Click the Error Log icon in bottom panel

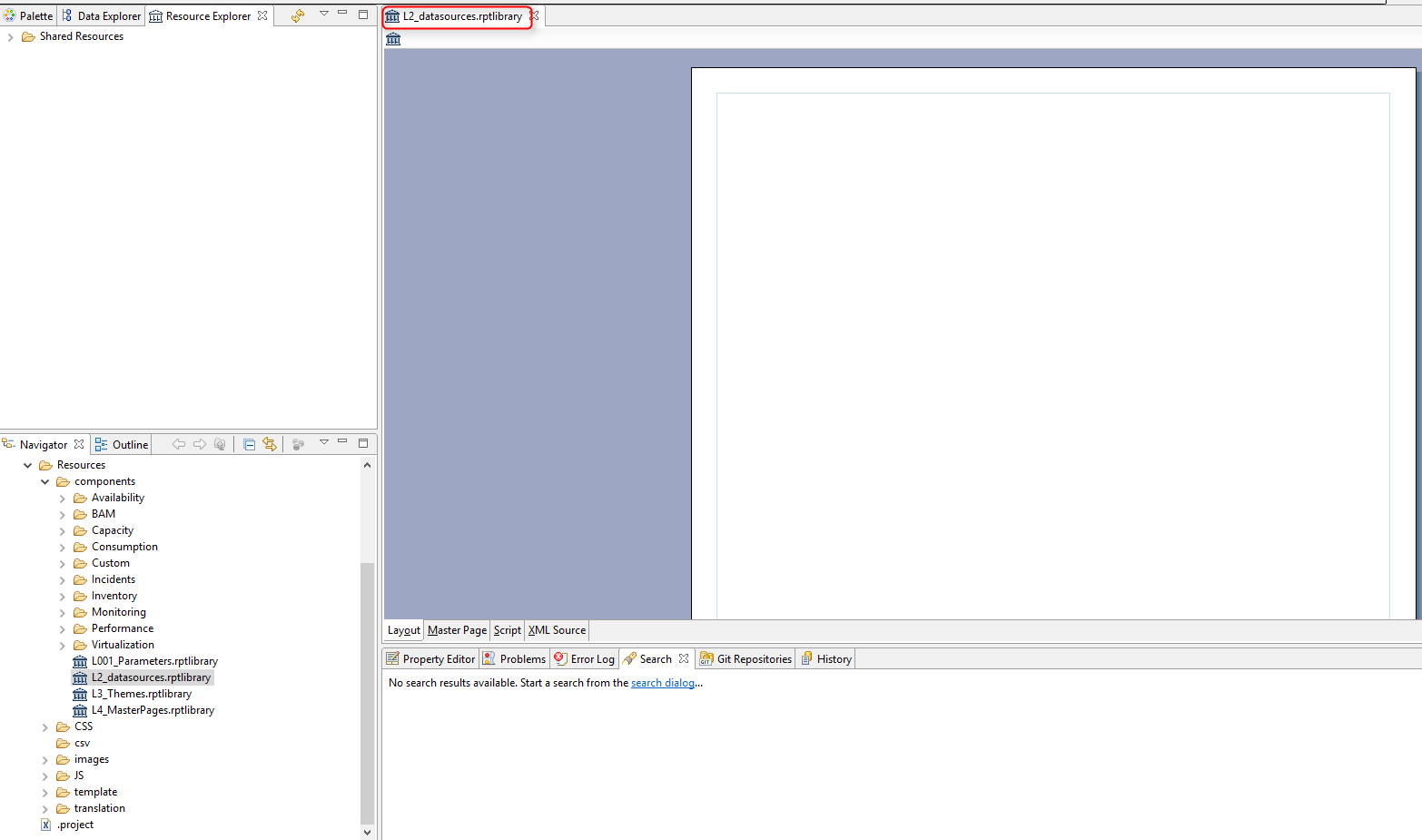point(558,658)
